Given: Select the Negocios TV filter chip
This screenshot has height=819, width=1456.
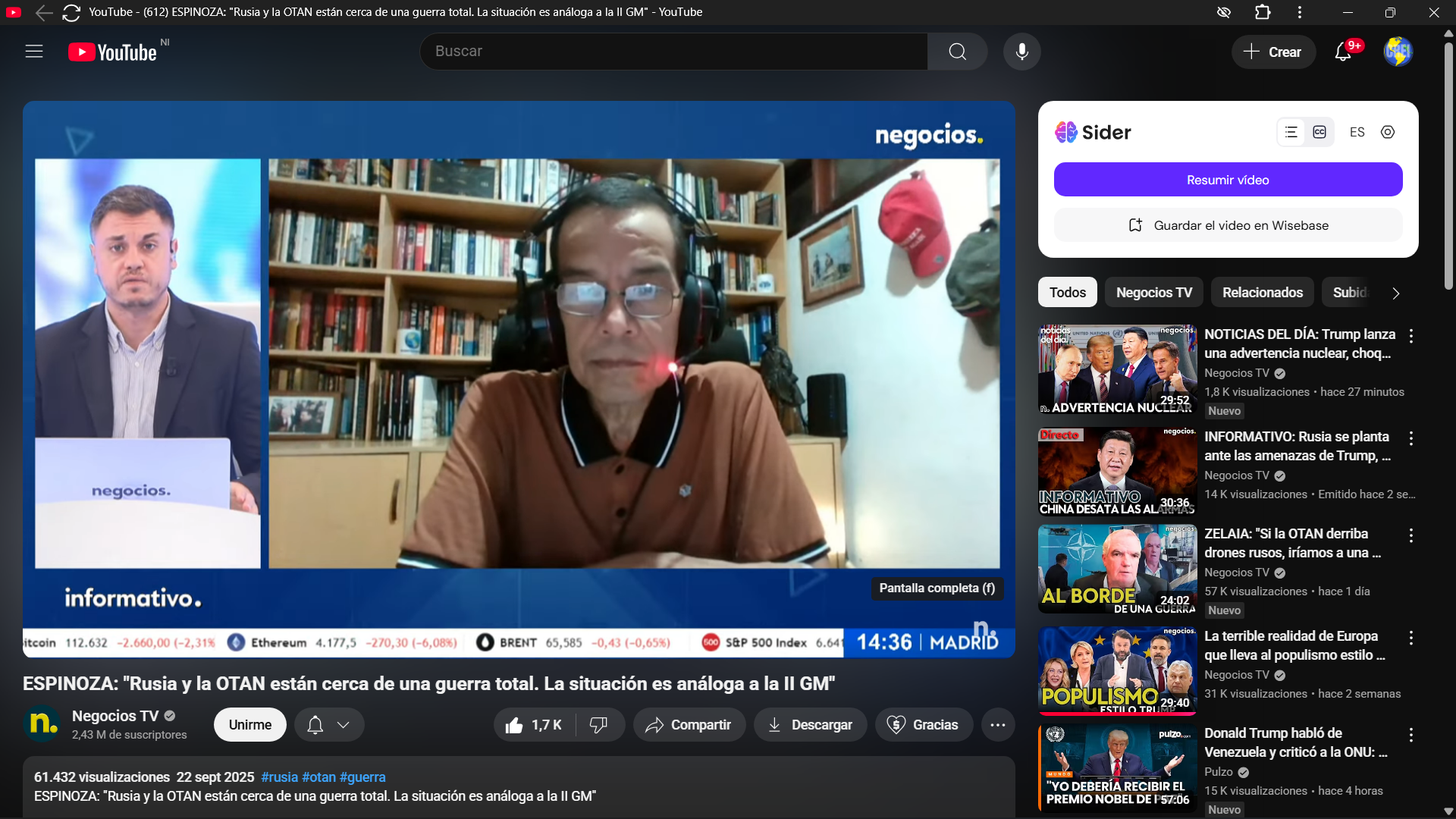Looking at the screenshot, I should click(1153, 293).
